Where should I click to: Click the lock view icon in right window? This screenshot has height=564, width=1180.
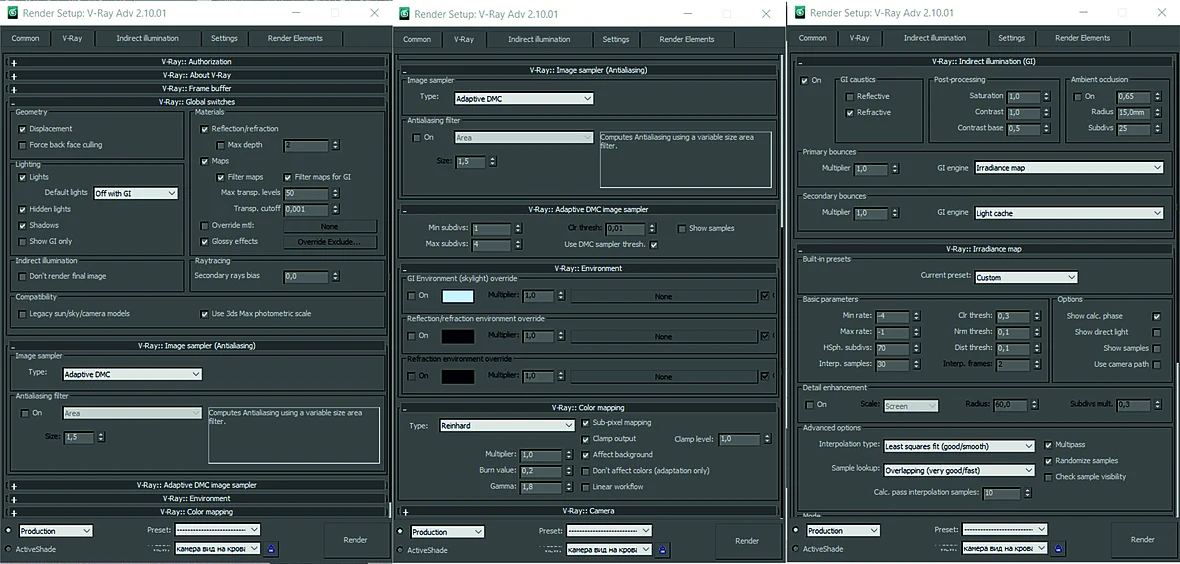click(x=1059, y=549)
